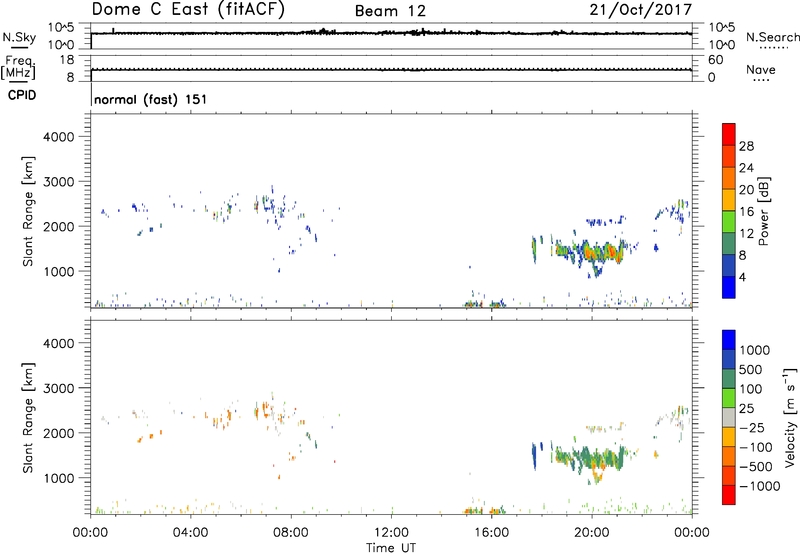Click the 'Nave' legend label
The image size is (800, 554).
click(x=761, y=70)
